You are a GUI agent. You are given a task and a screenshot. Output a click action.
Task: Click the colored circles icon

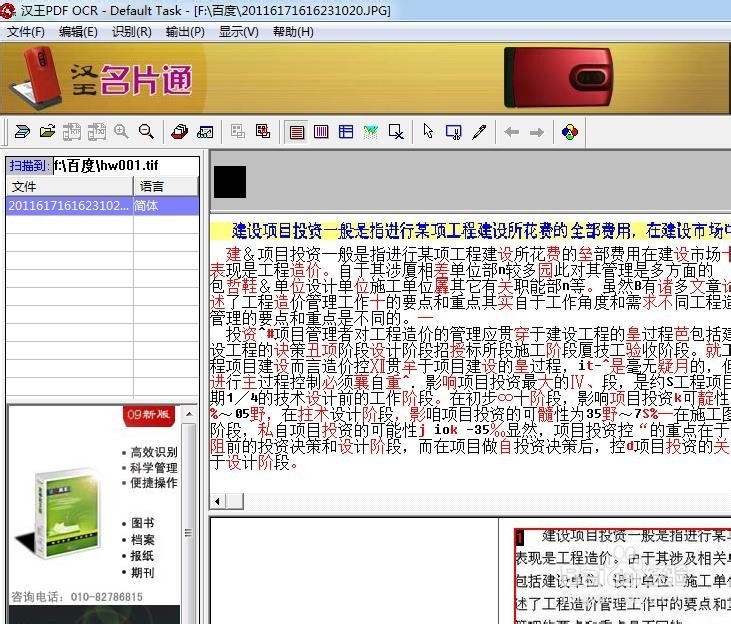click(570, 132)
